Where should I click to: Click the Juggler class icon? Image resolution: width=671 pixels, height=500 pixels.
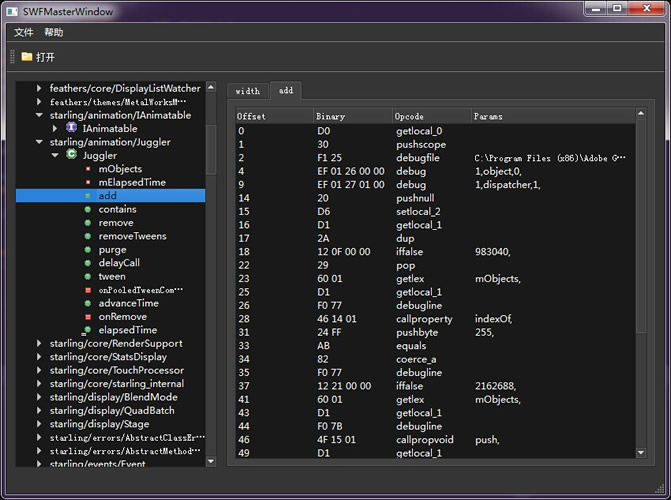(72, 155)
